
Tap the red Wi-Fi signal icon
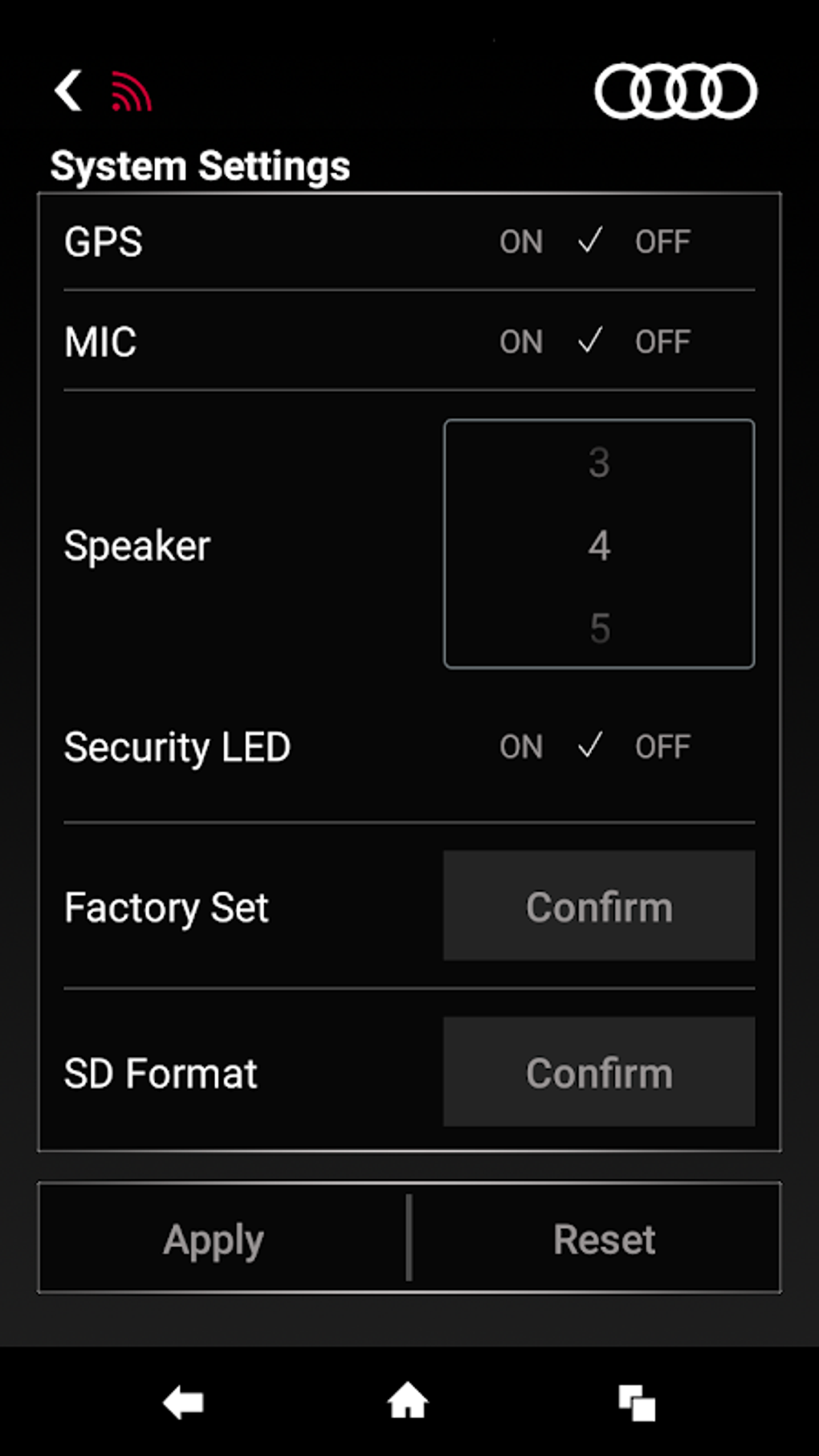[x=130, y=92]
